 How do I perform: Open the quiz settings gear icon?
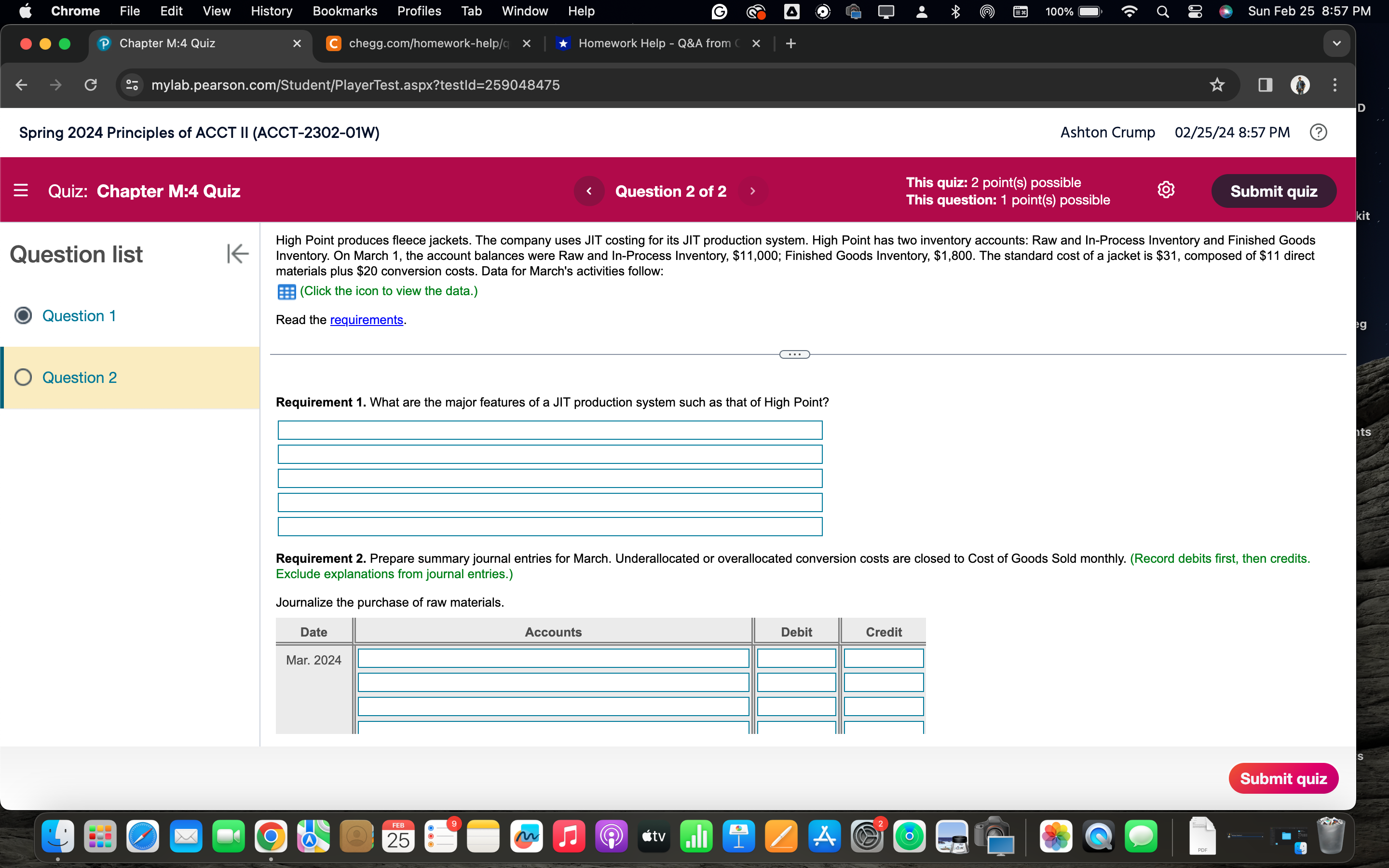(x=1166, y=190)
